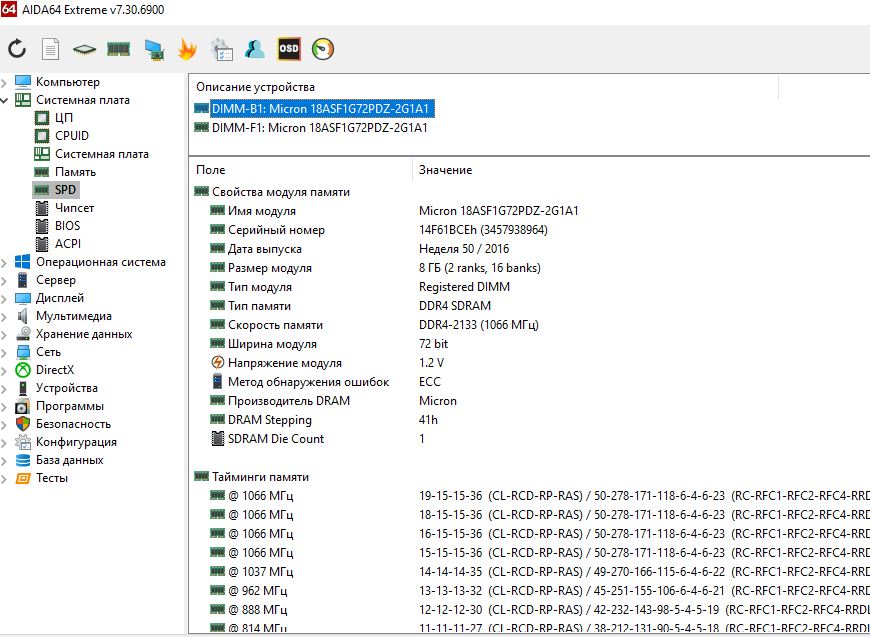This screenshot has width=870, height=637.
Task: Select Конфигурация in the tree
Action: click(x=76, y=442)
